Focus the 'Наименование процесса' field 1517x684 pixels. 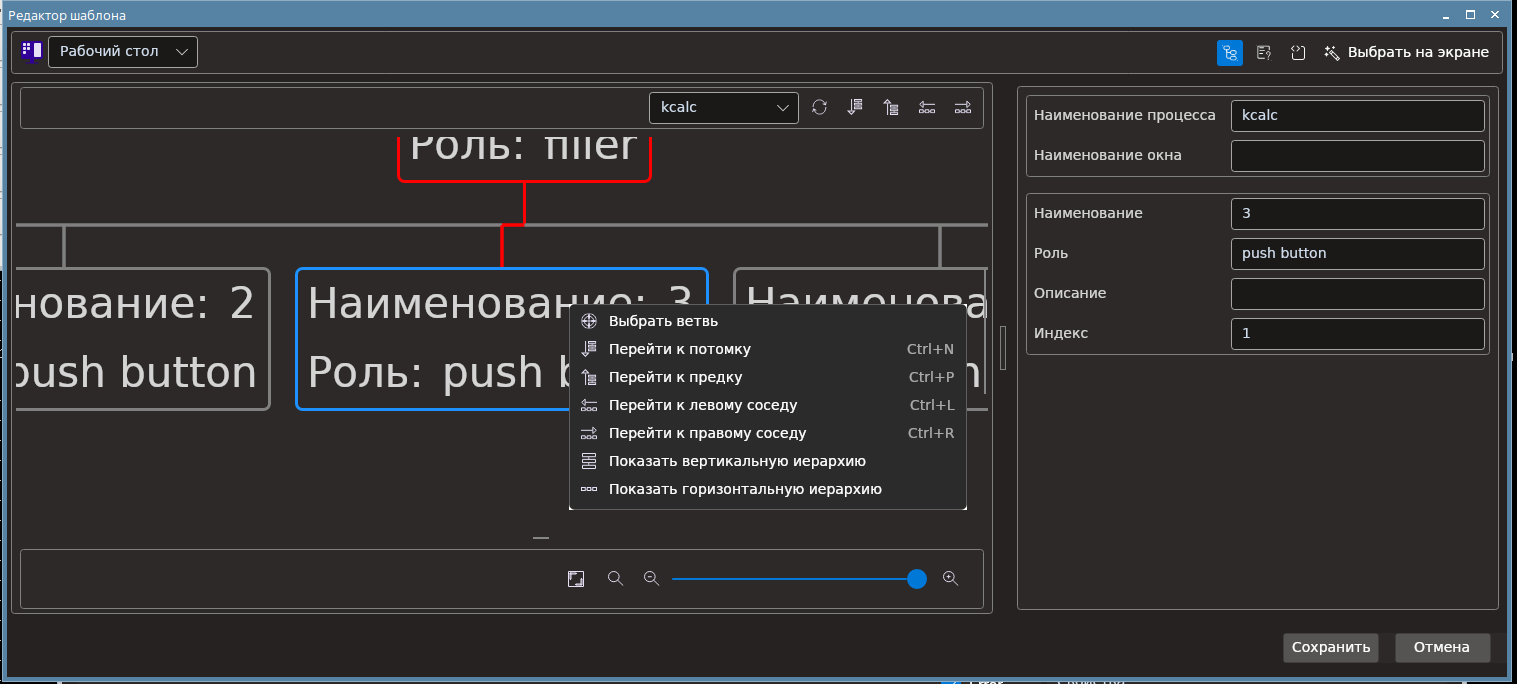point(1358,115)
